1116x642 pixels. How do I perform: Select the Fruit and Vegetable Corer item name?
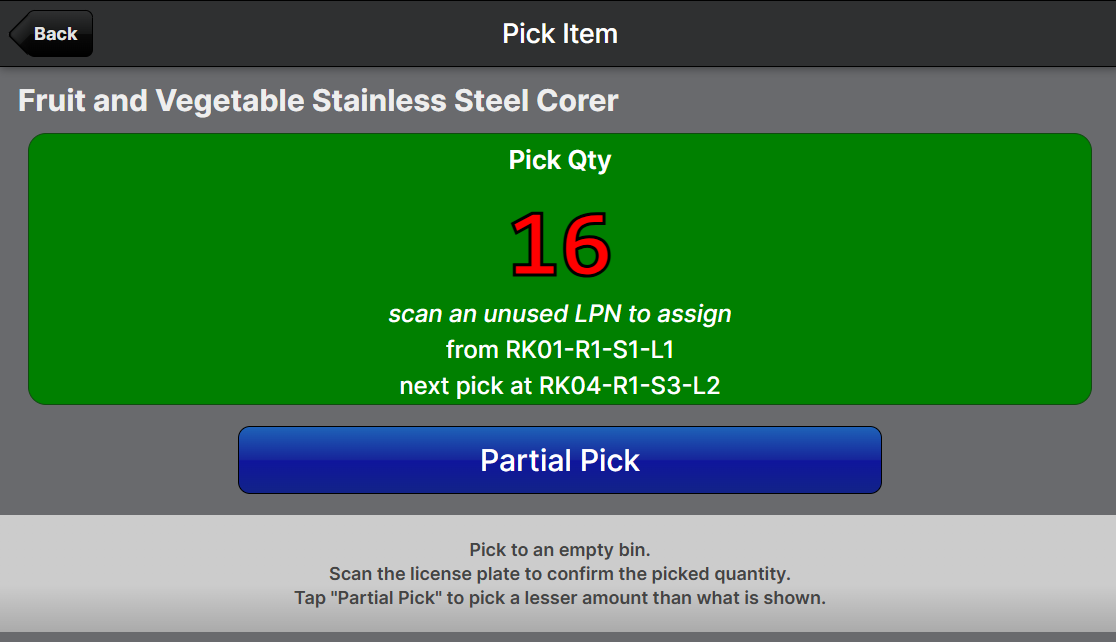(x=318, y=101)
